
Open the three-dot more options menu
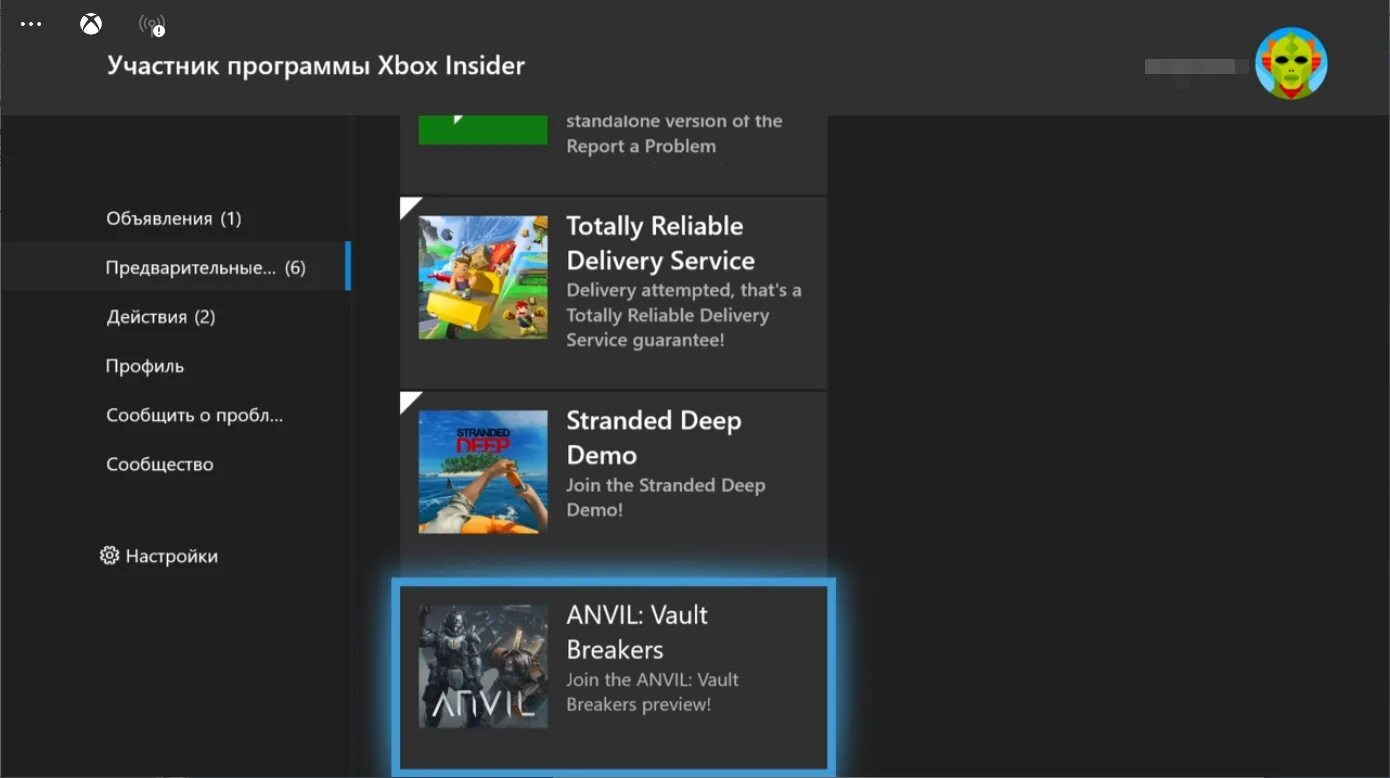pyautogui.click(x=31, y=24)
